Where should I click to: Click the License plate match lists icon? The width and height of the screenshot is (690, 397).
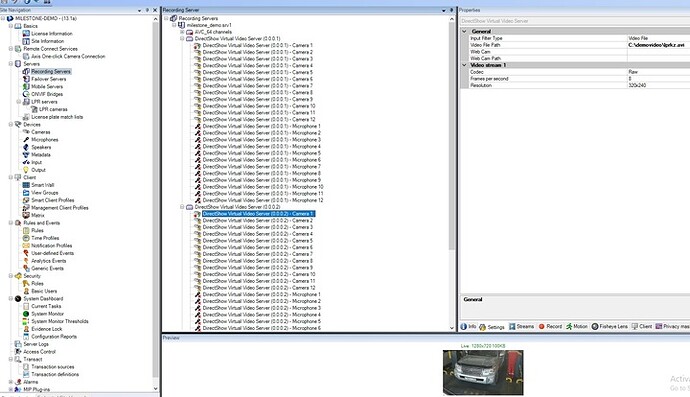coord(26,117)
